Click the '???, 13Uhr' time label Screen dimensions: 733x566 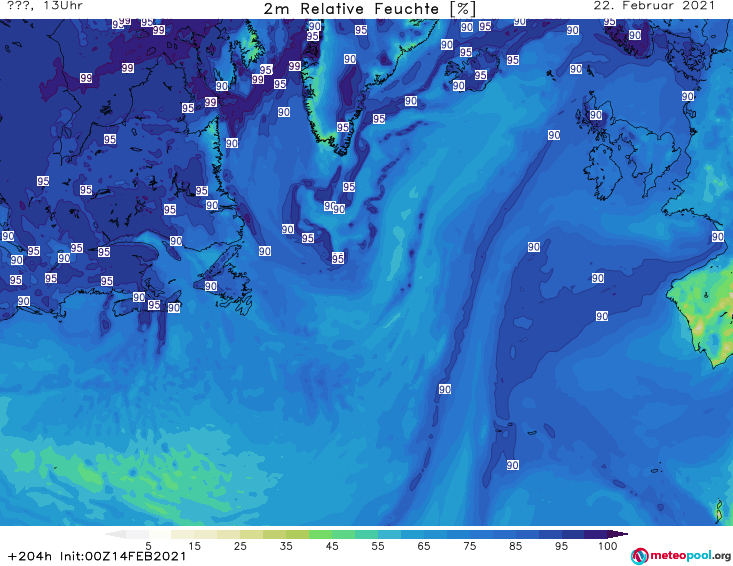pos(45,6)
